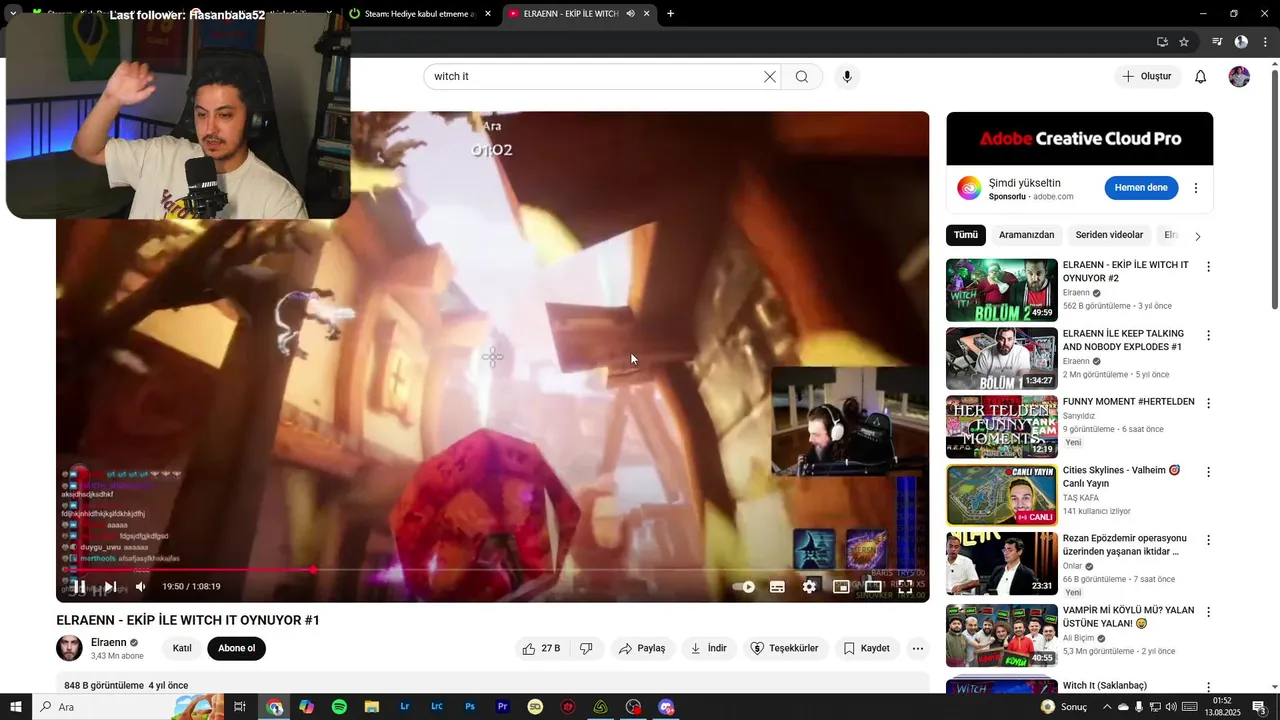
Task: Like the video (27 B)
Action: click(541, 648)
